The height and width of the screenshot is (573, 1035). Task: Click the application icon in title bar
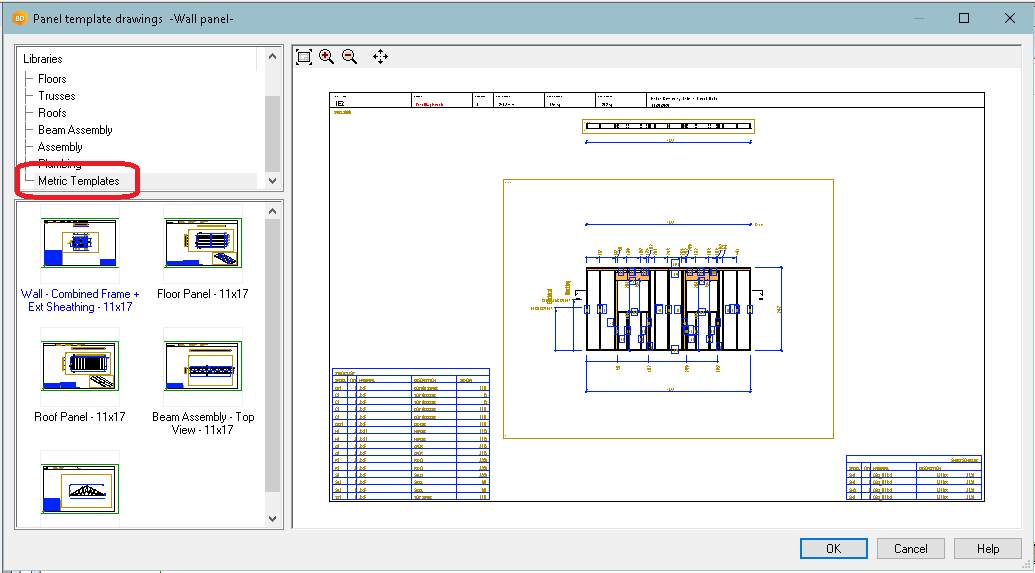[x=18, y=18]
